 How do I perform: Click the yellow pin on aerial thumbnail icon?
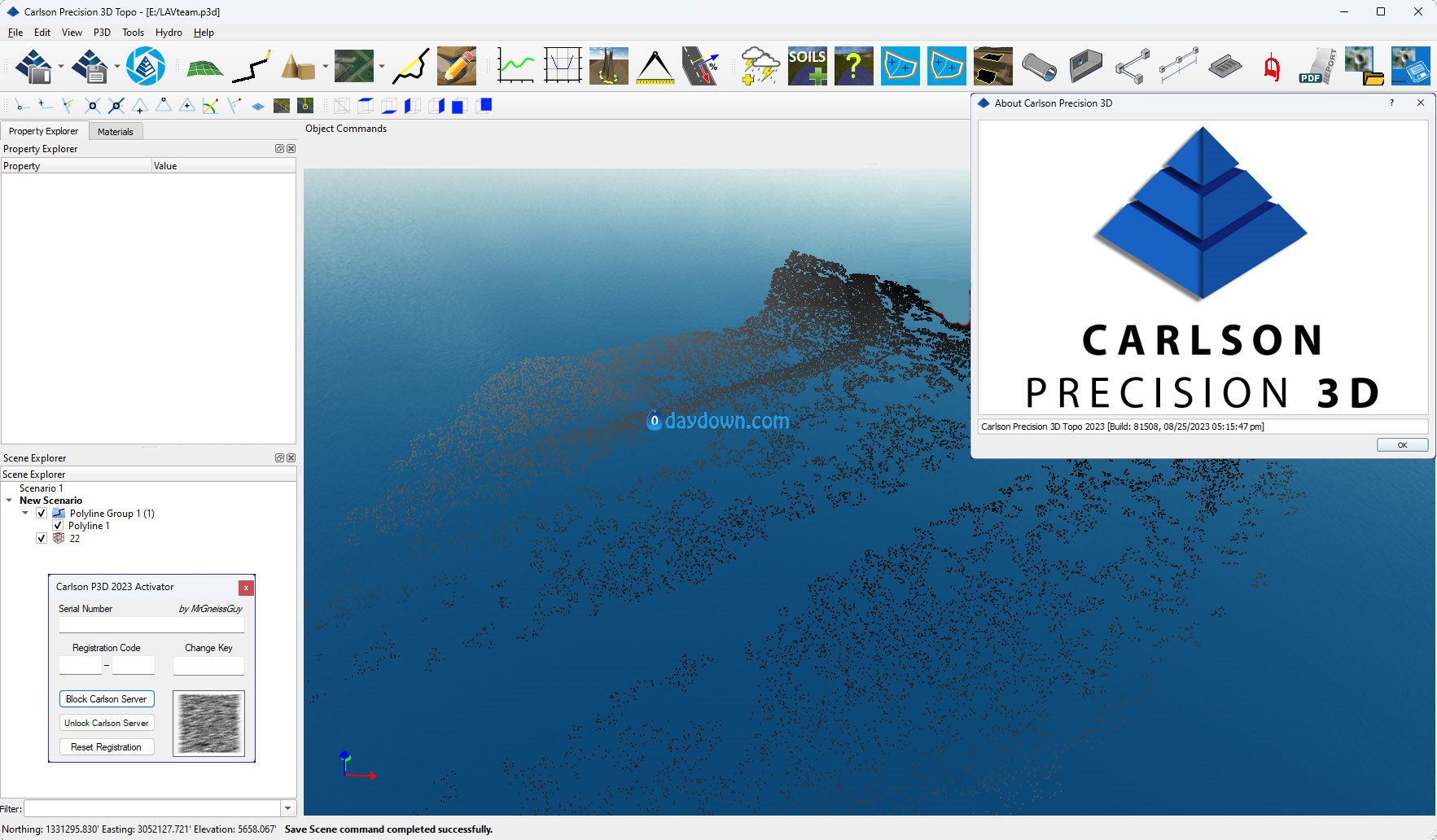[x=305, y=106]
